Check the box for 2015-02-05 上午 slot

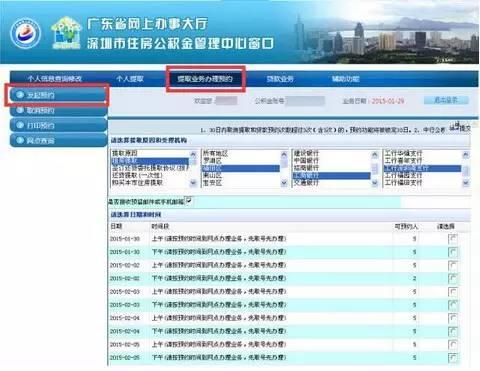tap(452, 344)
